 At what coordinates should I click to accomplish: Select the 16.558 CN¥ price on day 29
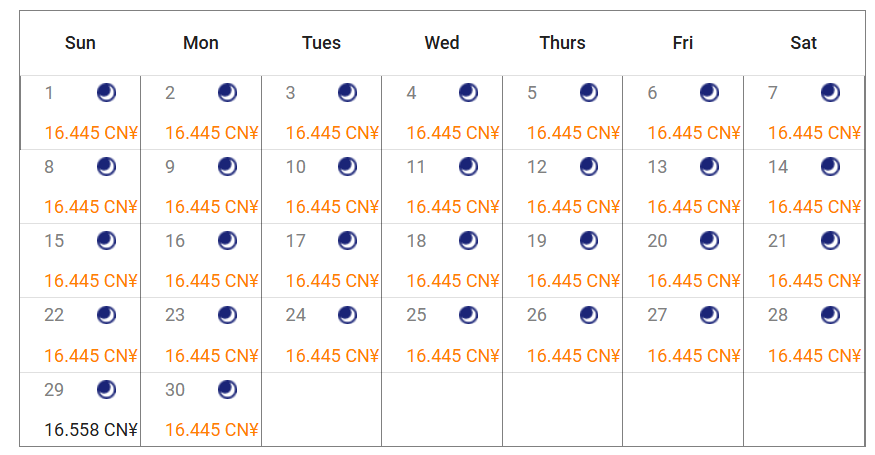(x=91, y=430)
